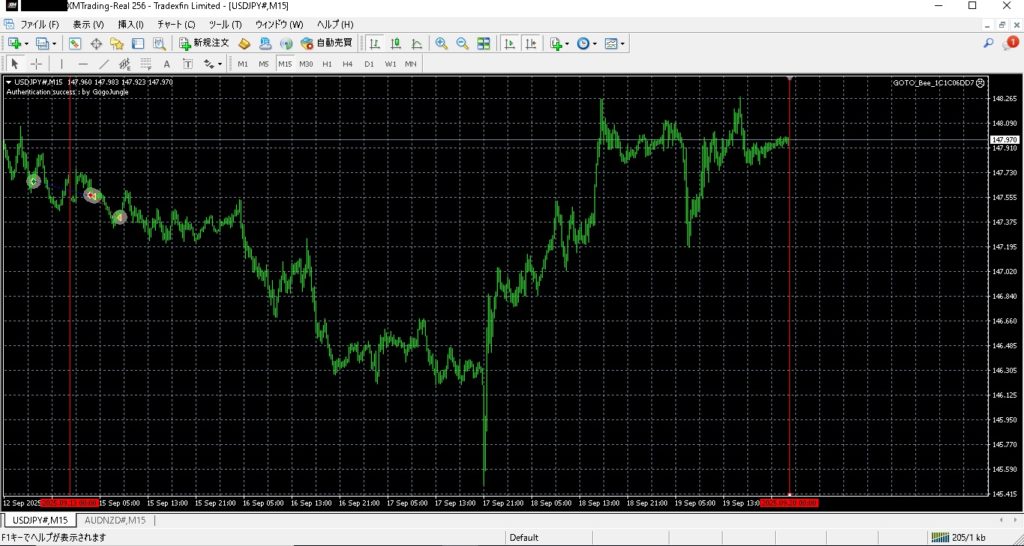Screen dimensions: 1024x546
Task: Click the Zoom Out magnifier icon
Action: tap(462, 44)
